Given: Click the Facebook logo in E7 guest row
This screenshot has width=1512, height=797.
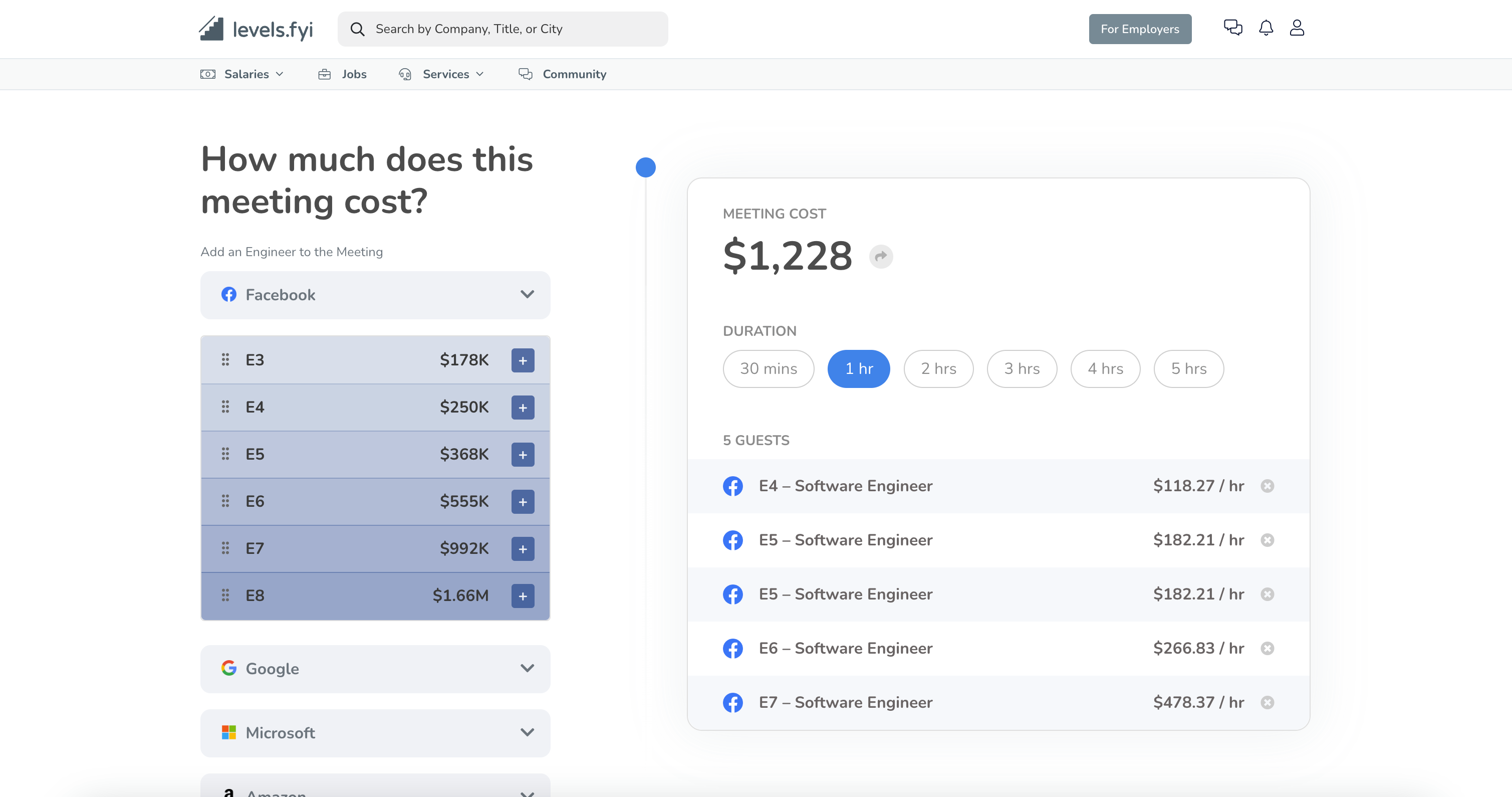Looking at the screenshot, I should (732, 702).
